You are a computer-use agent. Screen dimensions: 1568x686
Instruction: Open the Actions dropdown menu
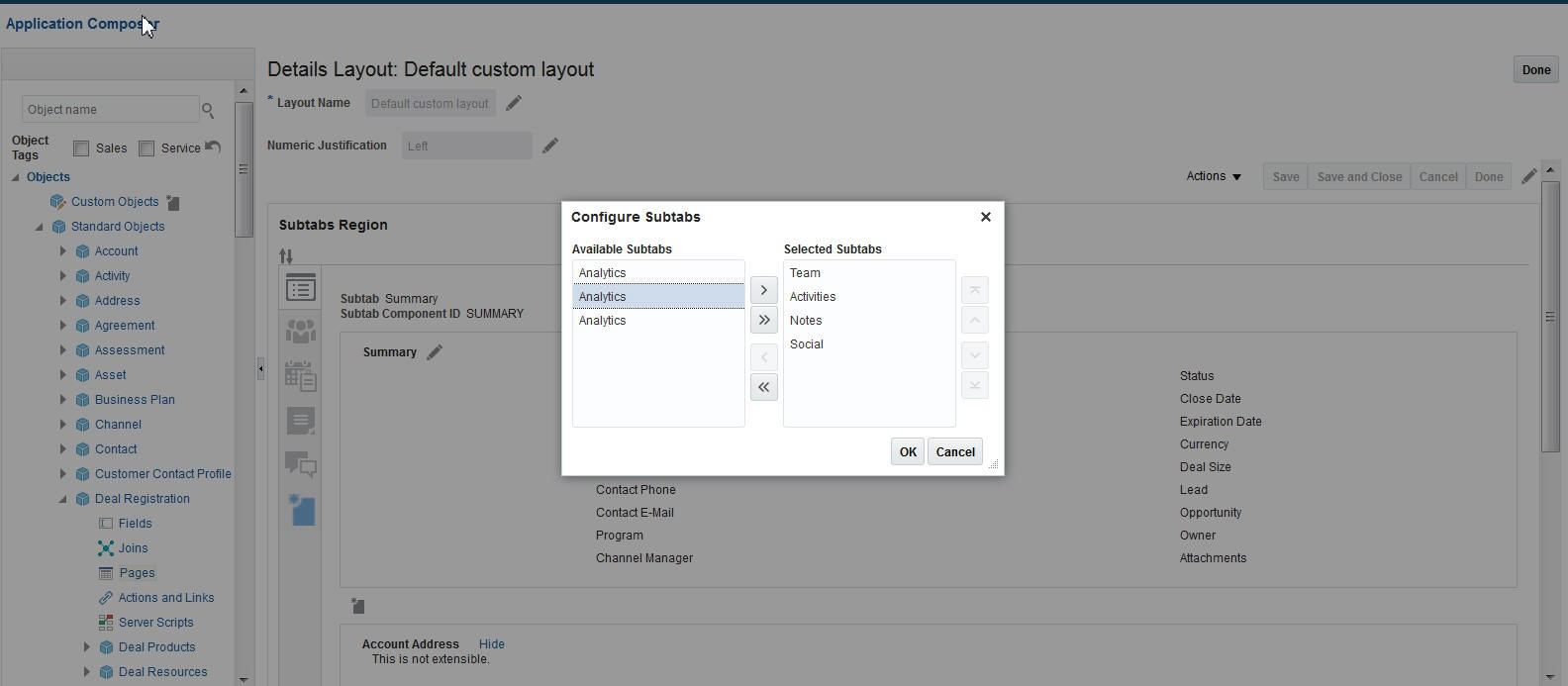pos(1214,176)
